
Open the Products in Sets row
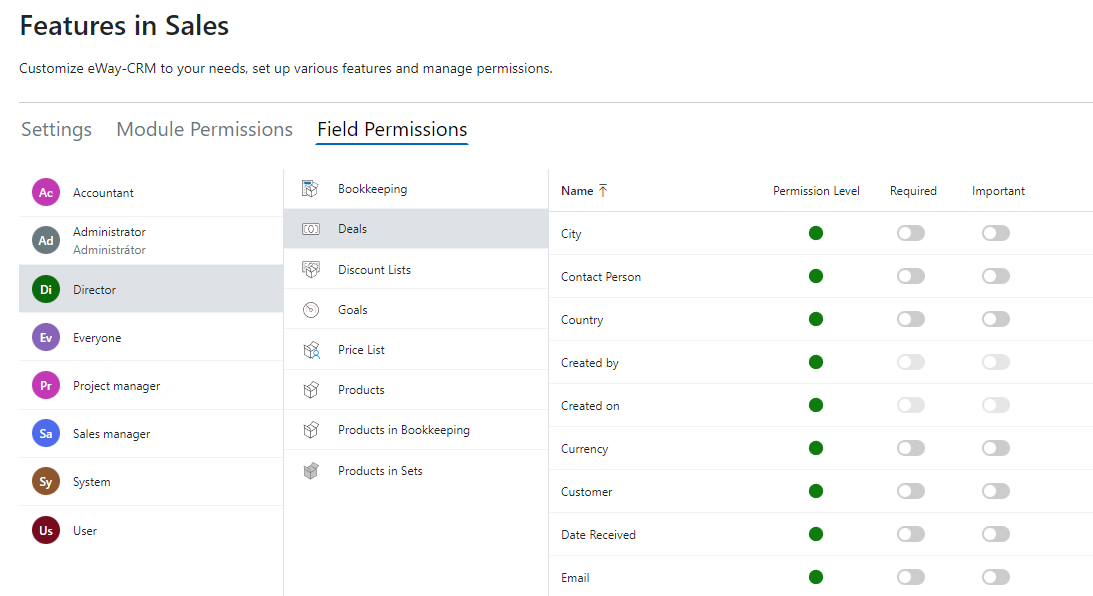pos(416,471)
